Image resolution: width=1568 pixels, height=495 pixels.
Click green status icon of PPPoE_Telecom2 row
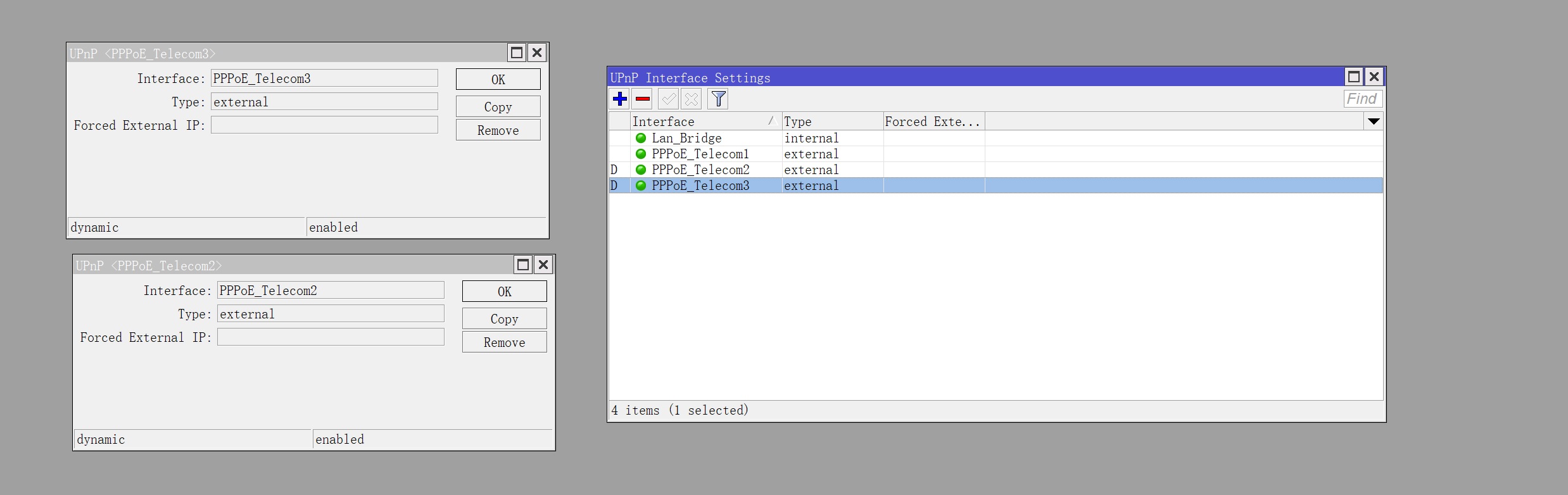[641, 170]
